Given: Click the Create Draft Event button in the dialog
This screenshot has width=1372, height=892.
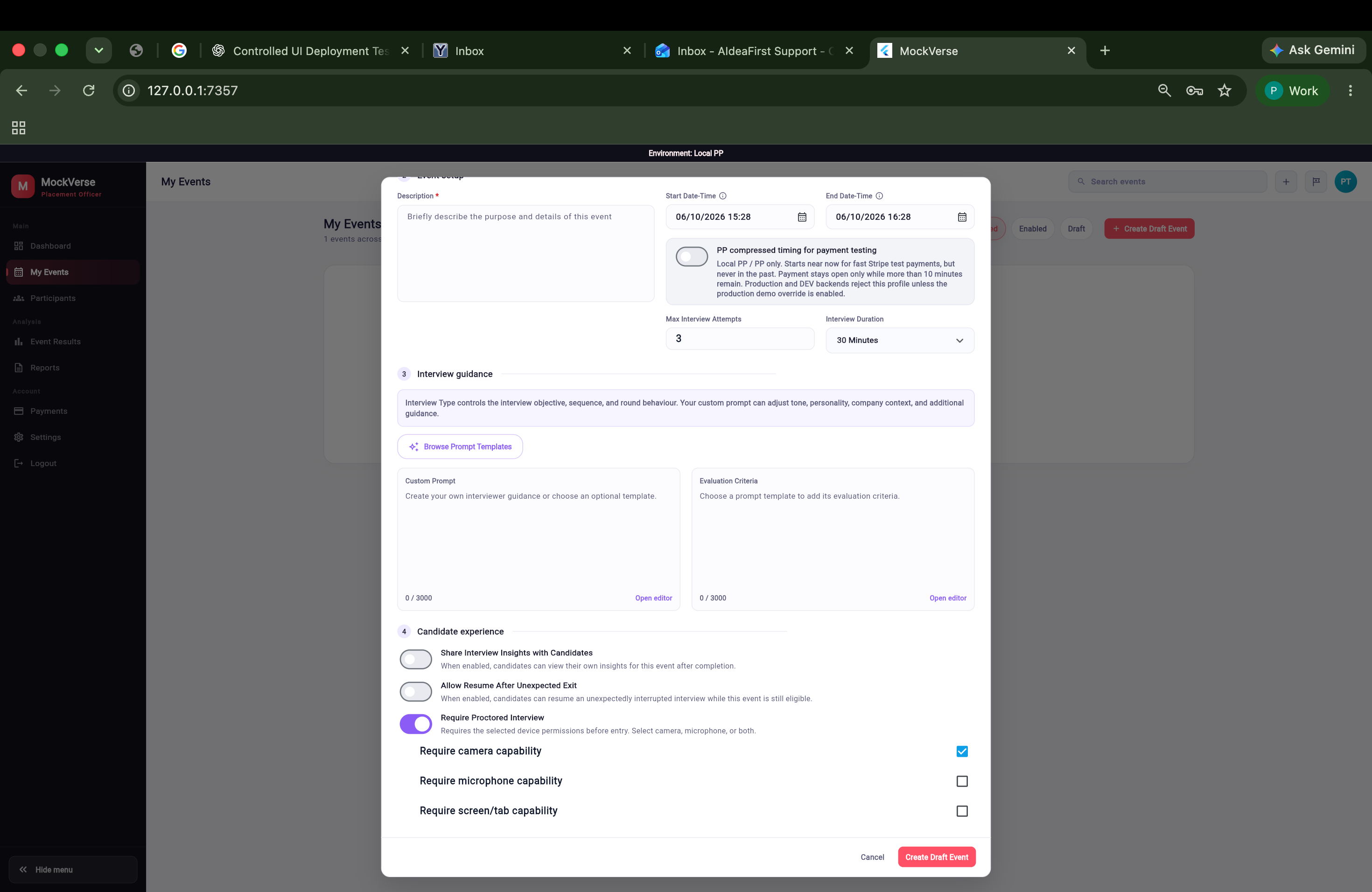Looking at the screenshot, I should (937, 857).
